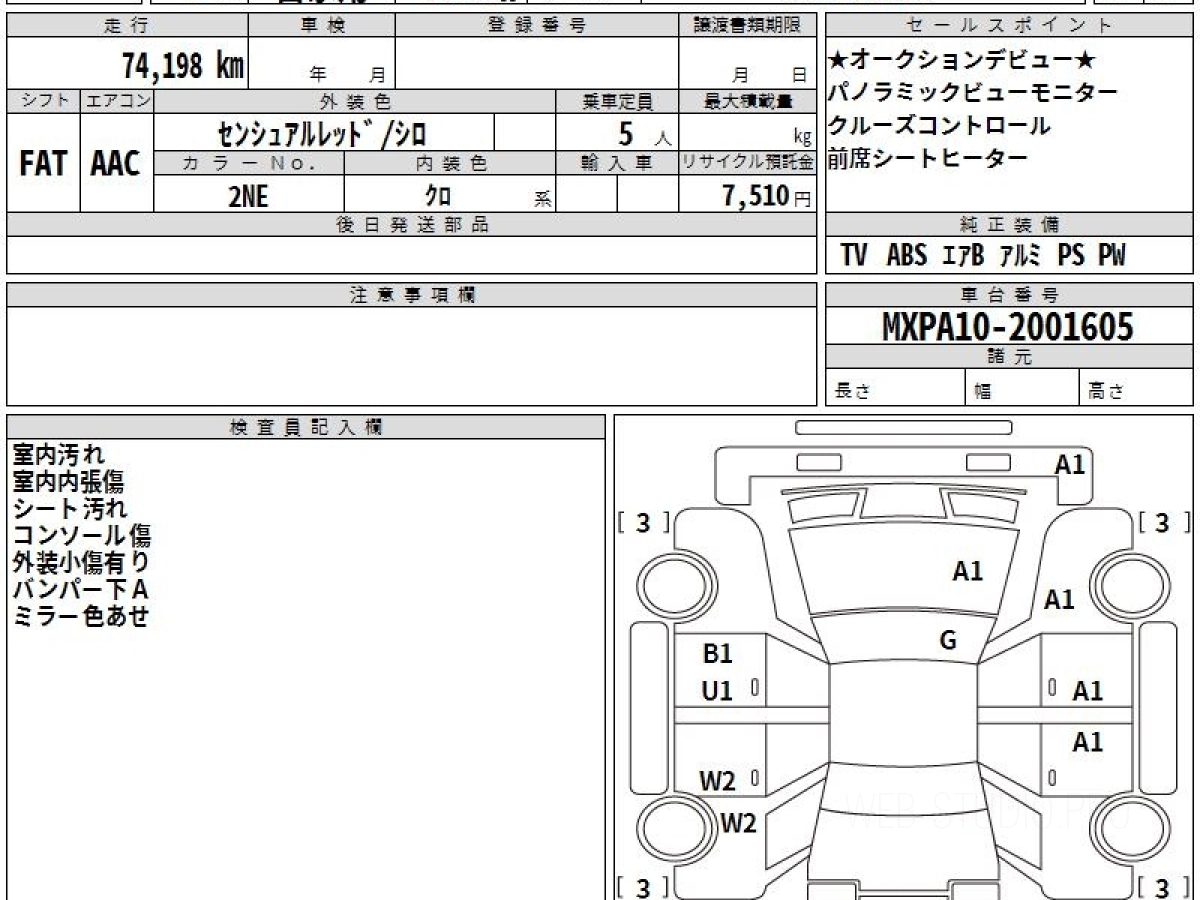Click the 諸元 header
1200x900 pixels.
[x=1009, y=357]
